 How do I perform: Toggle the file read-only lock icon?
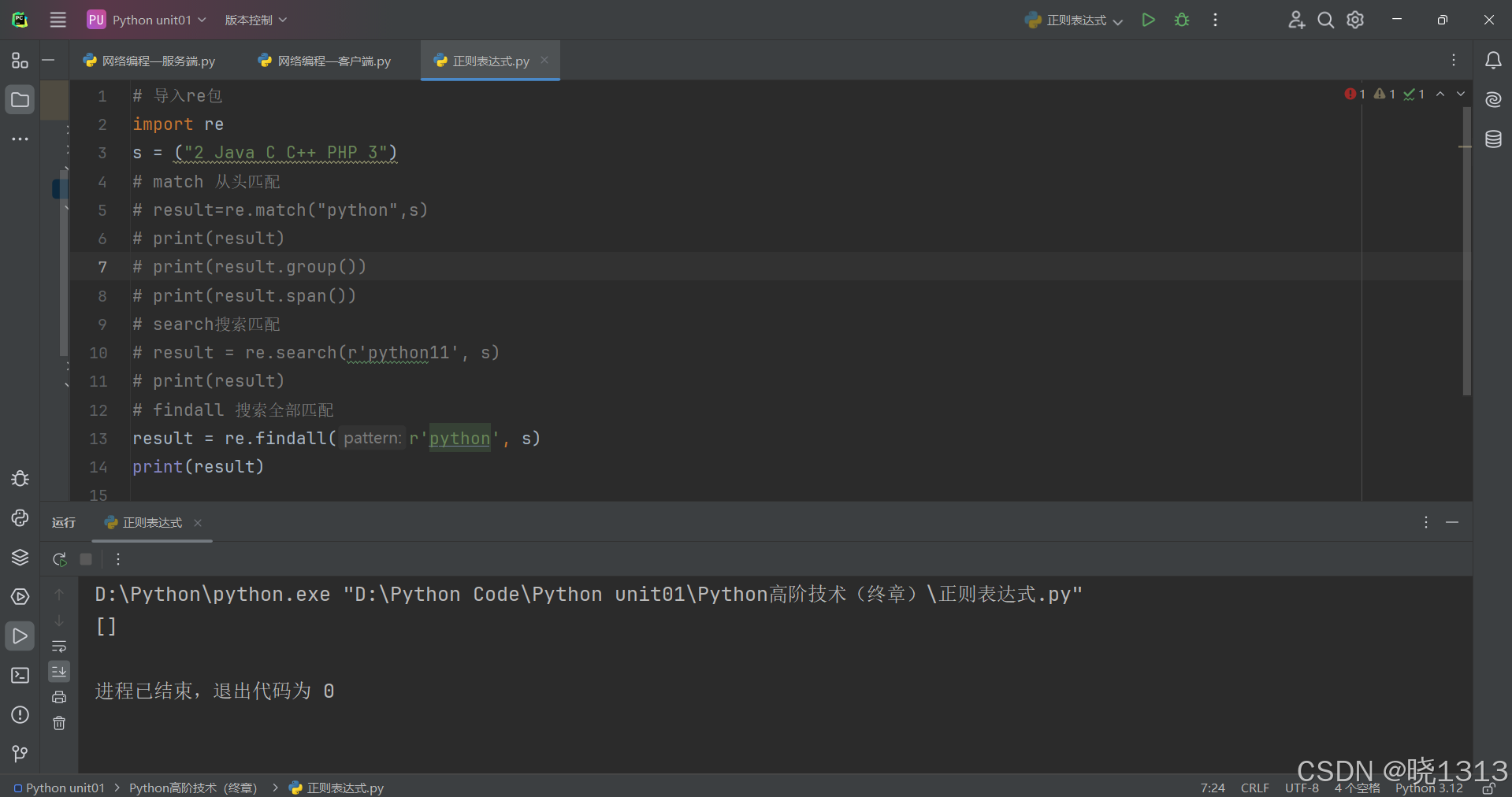(1488, 788)
